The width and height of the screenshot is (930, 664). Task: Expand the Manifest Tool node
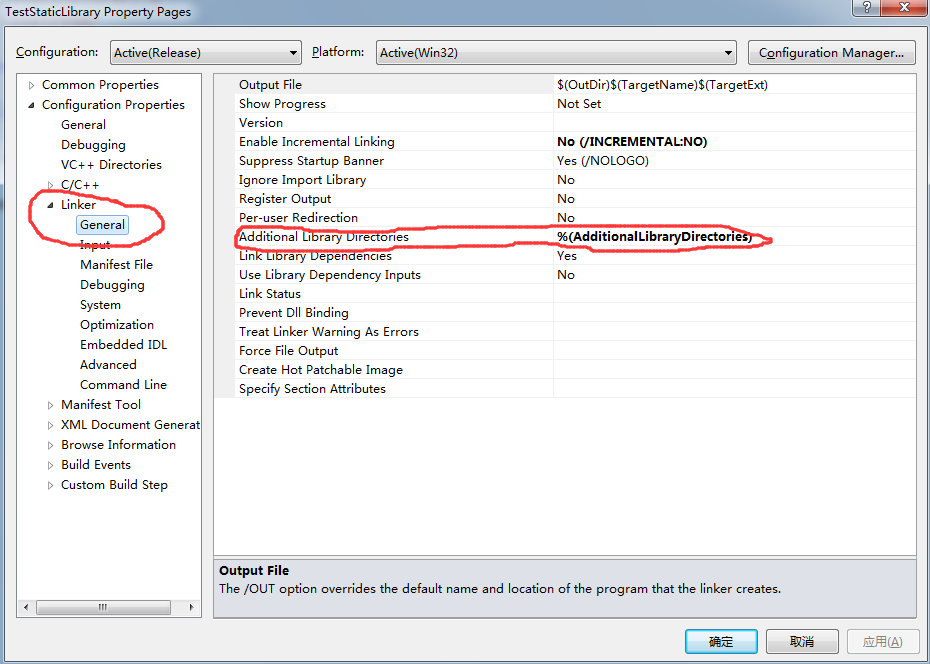(50, 406)
